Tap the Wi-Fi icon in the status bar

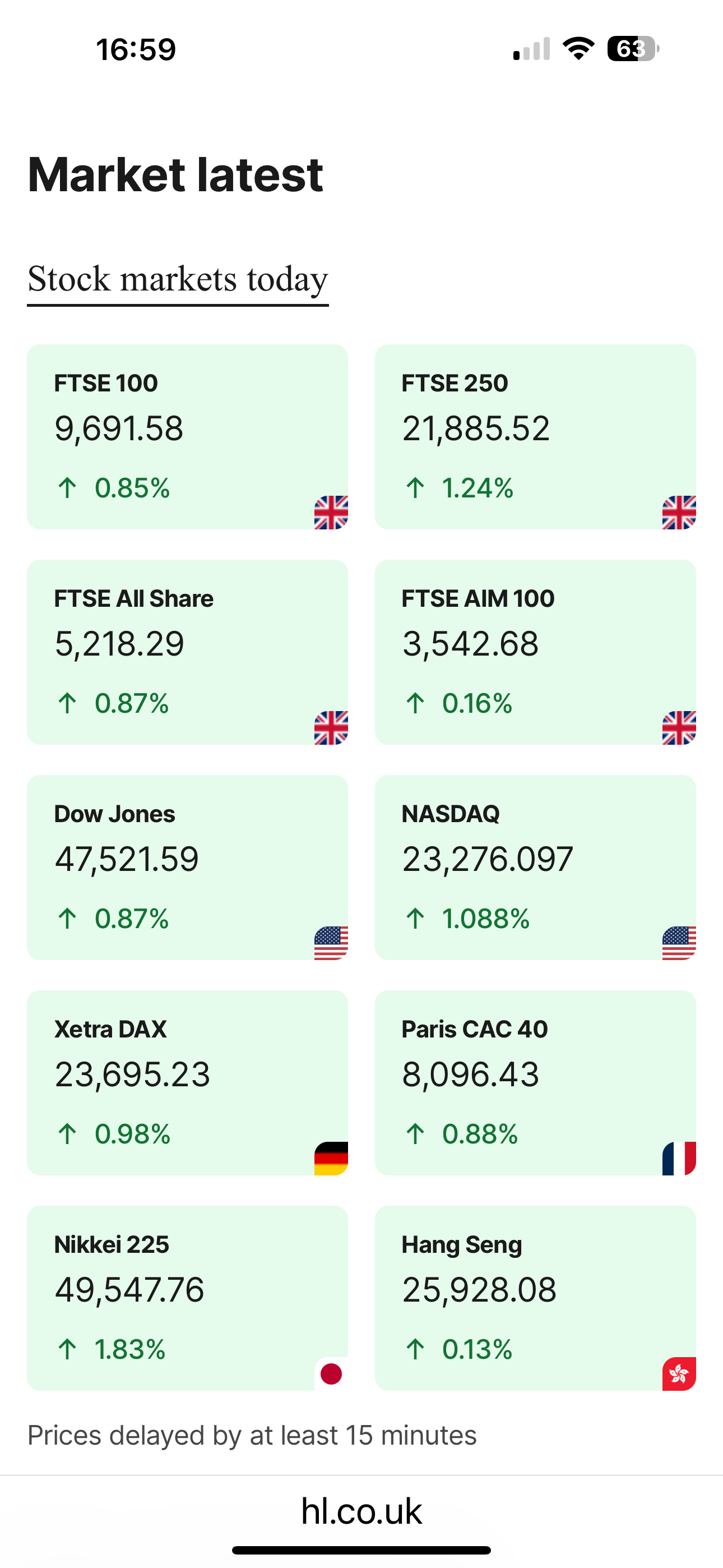pyautogui.click(x=578, y=48)
